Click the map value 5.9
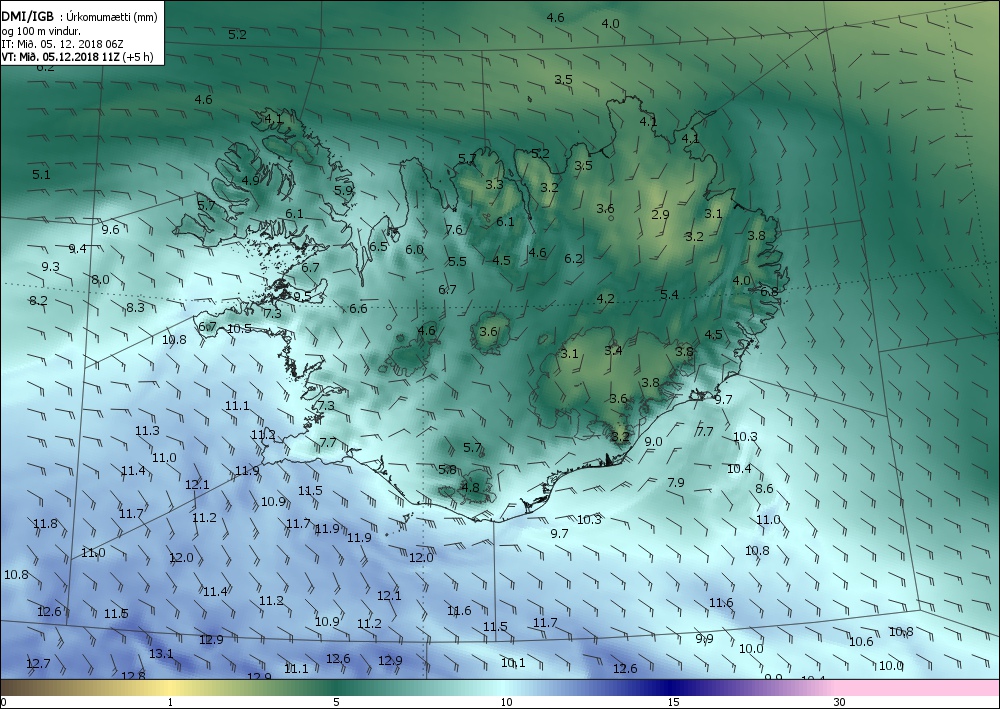The height and width of the screenshot is (709, 1000). point(344,189)
